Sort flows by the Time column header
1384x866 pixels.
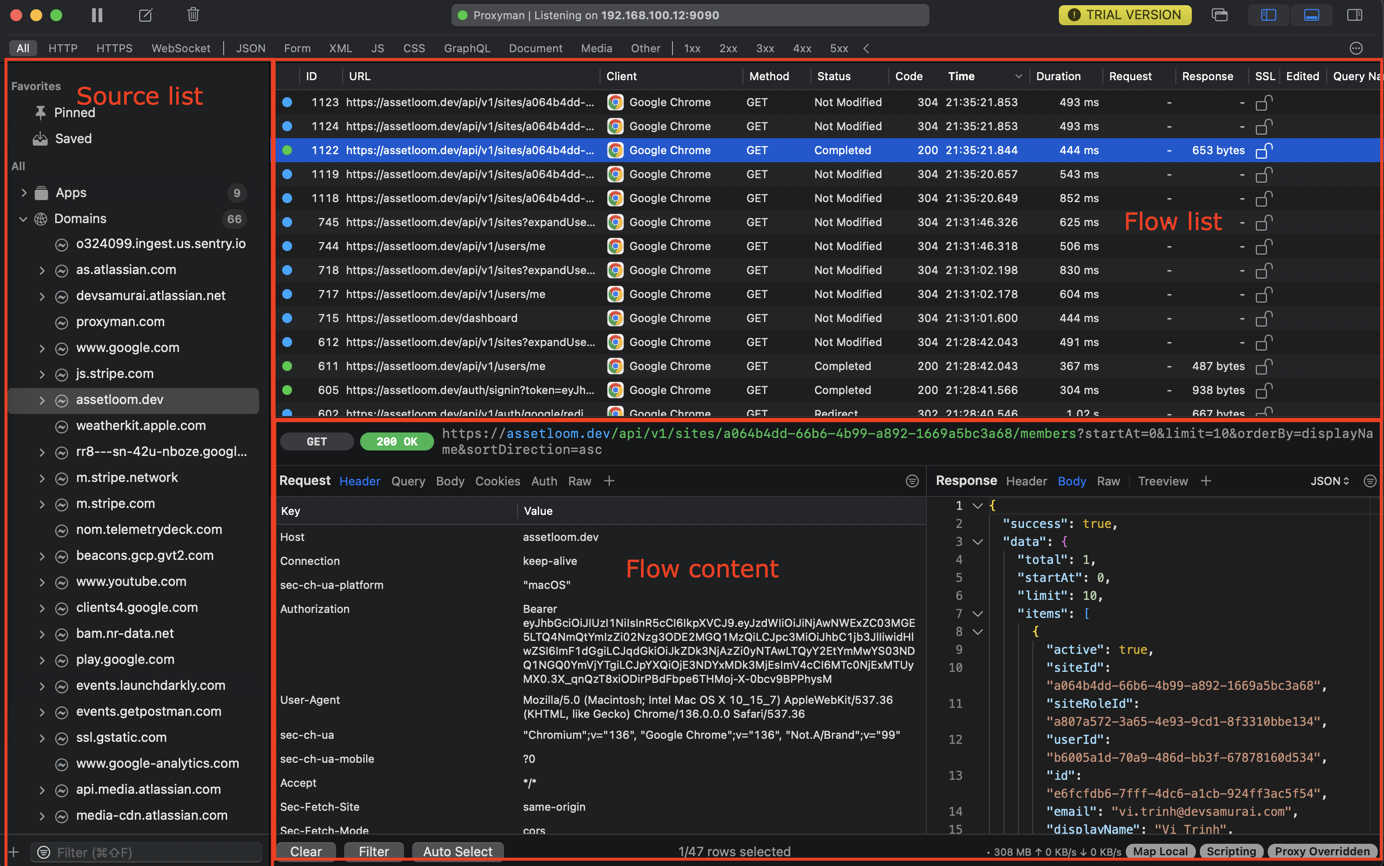[961, 76]
